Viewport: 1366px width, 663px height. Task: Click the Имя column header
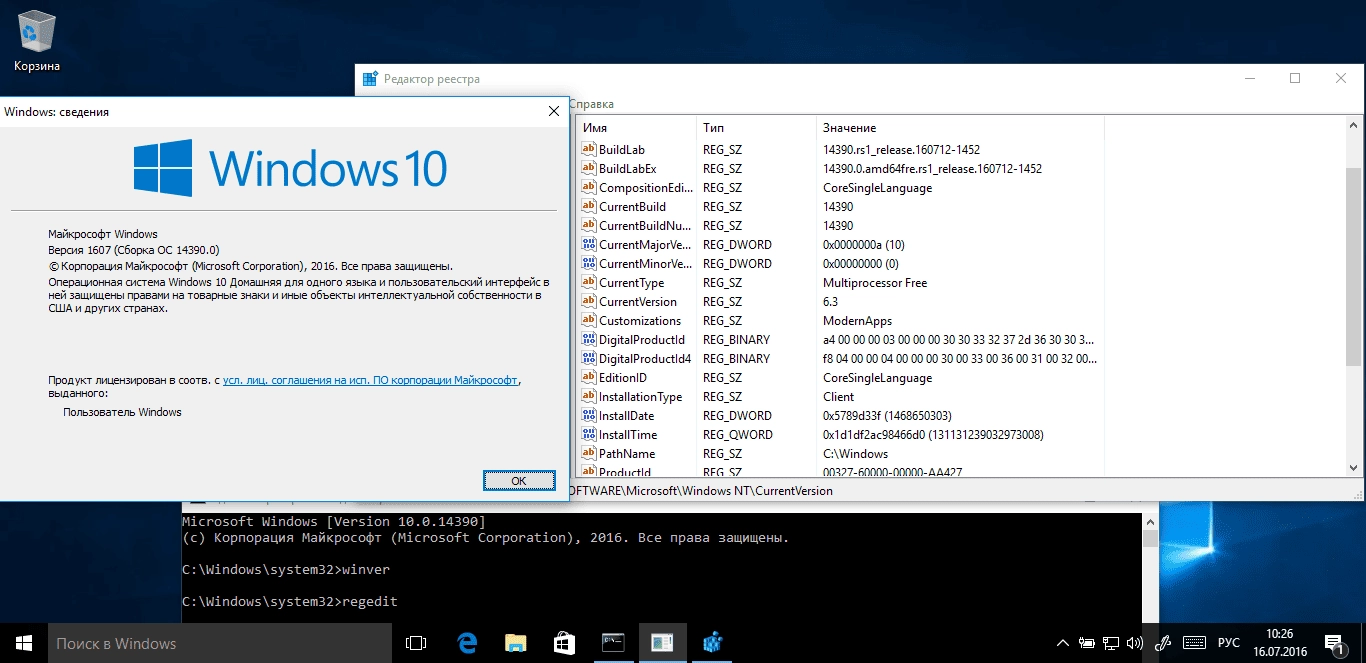pos(636,128)
